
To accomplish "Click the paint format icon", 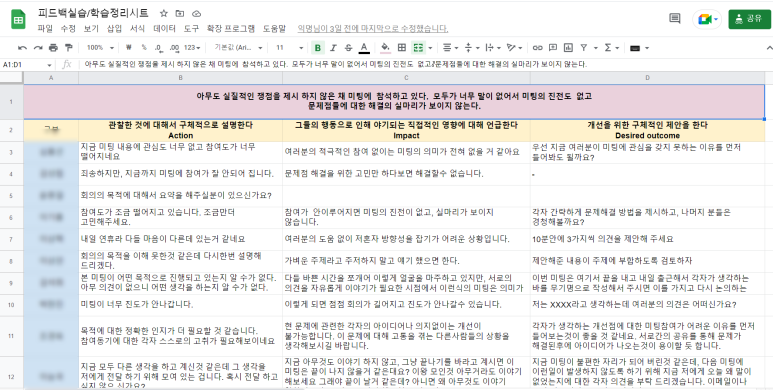I will 69,48.
